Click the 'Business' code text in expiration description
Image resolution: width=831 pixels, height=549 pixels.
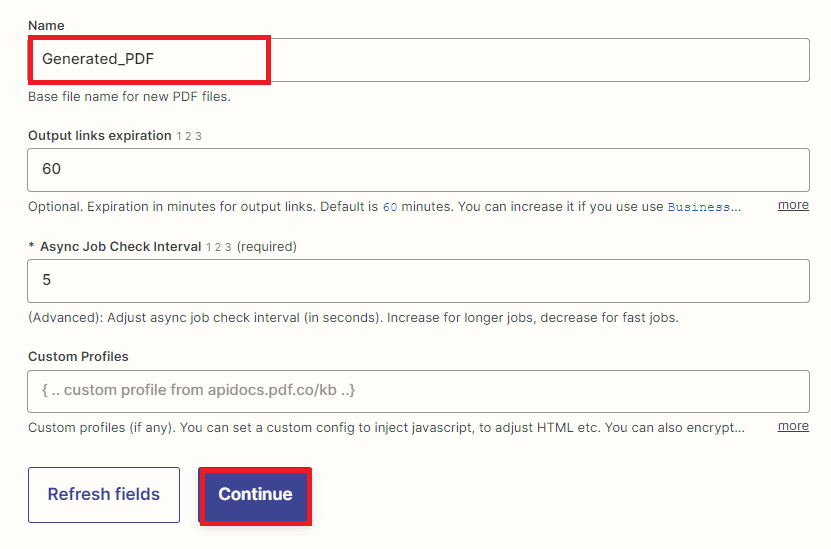[x=704, y=207]
